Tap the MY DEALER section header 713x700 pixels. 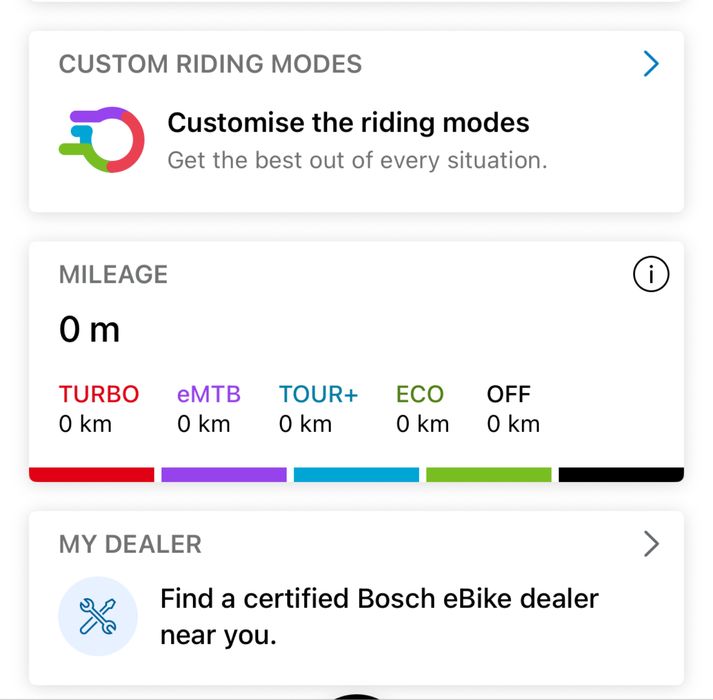point(130,544)
